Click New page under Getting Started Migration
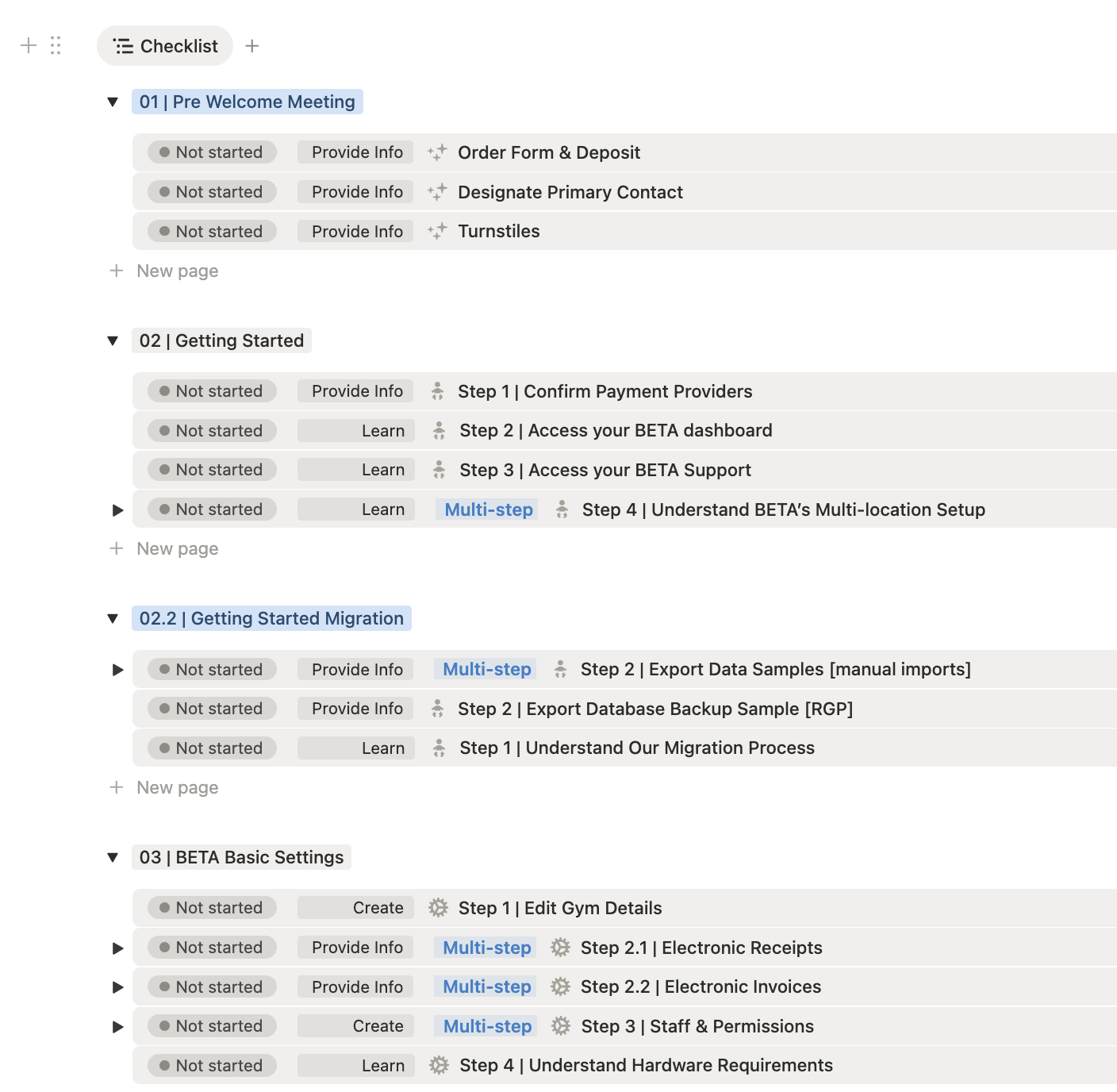 click(177, 787)
